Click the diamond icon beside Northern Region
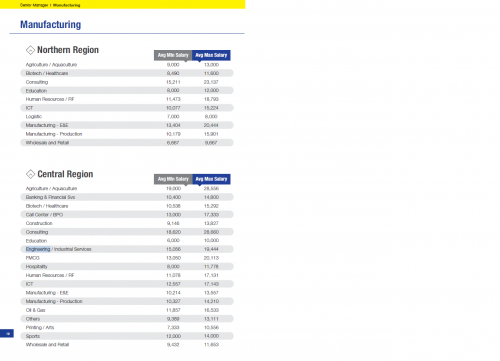Screen dimensions: 500x361 tap(30, 50)
